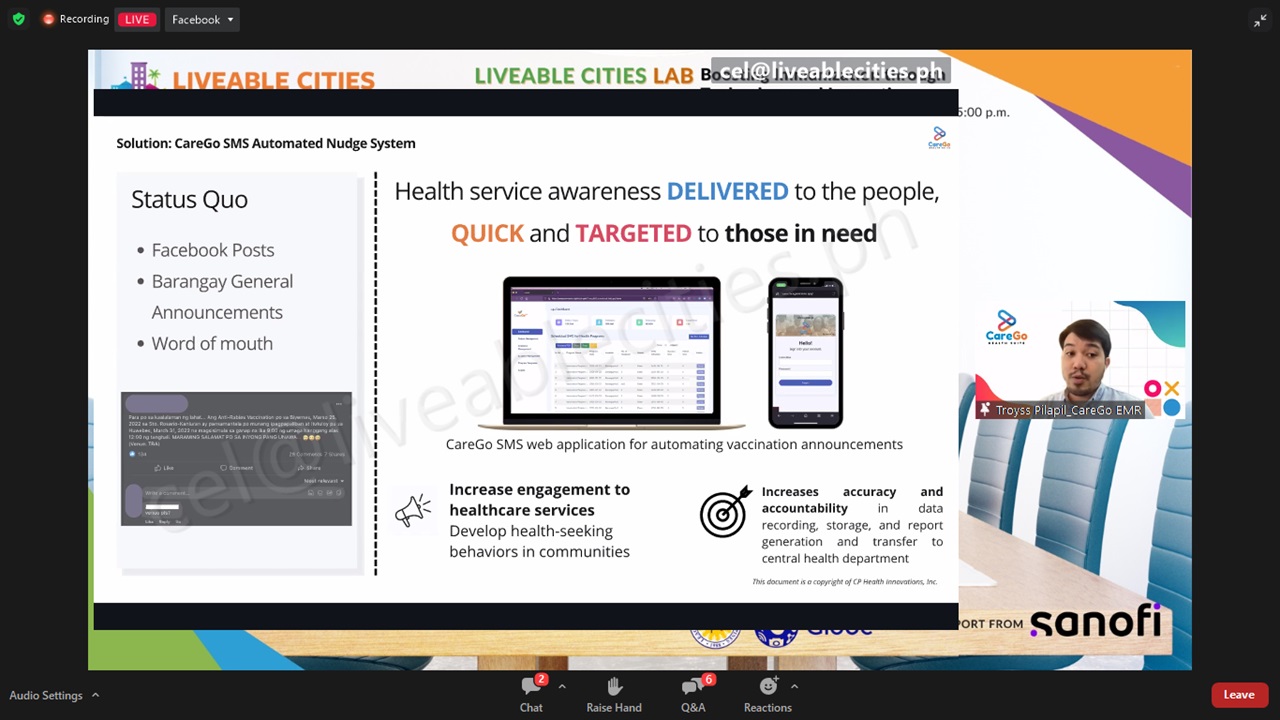
Task: Click the 'Status Quo' heading
Action: pos(189,199)
